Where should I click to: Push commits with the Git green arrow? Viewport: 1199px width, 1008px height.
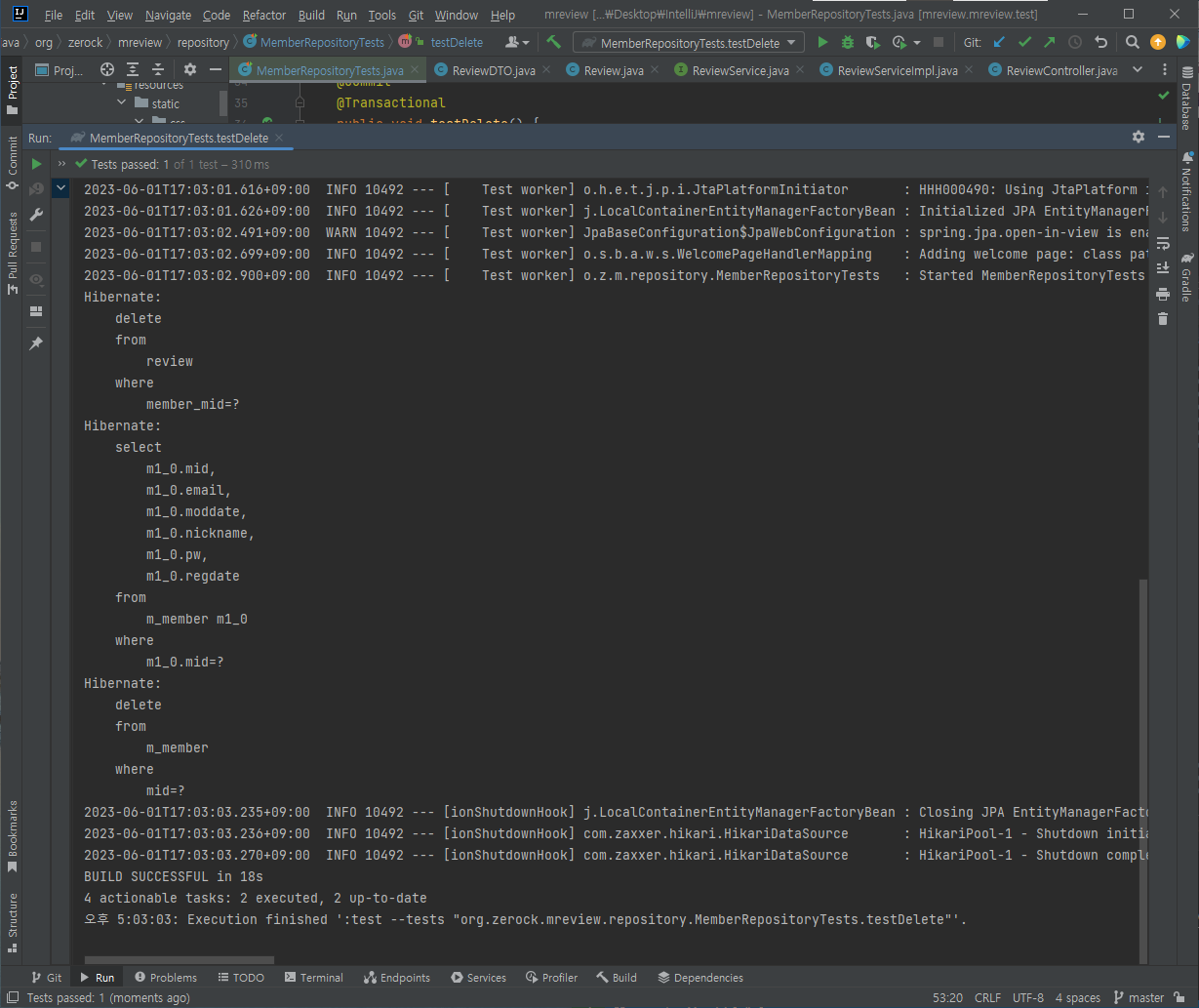click(1050, 43)
